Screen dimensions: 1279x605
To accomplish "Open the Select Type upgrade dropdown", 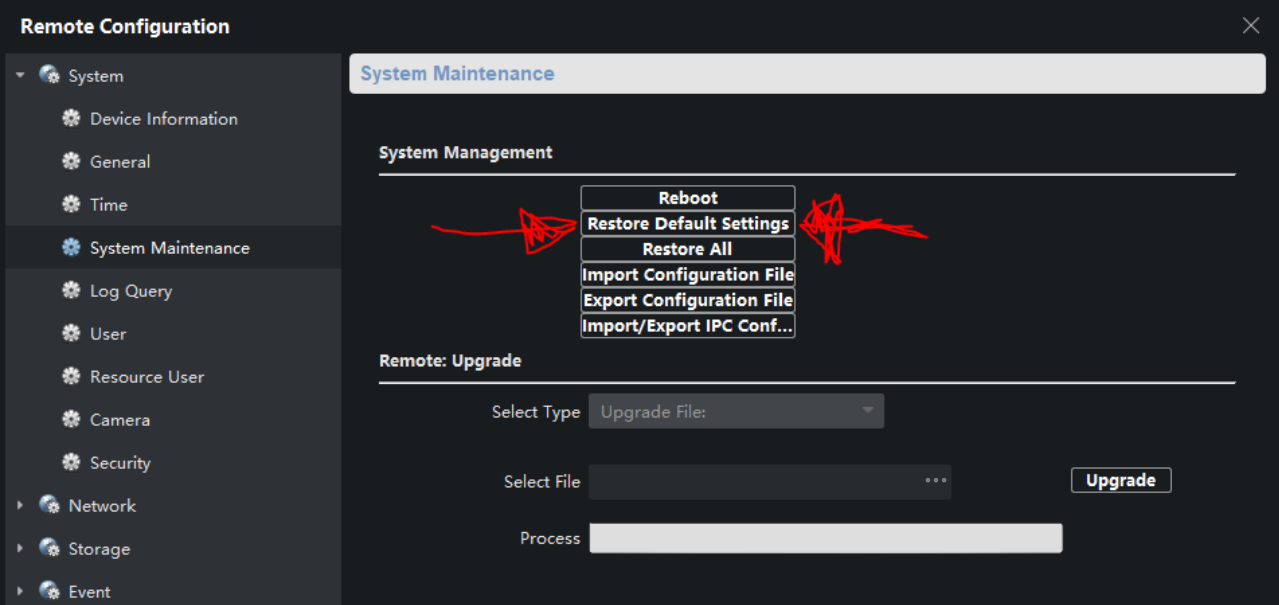I will coord(736,412).
